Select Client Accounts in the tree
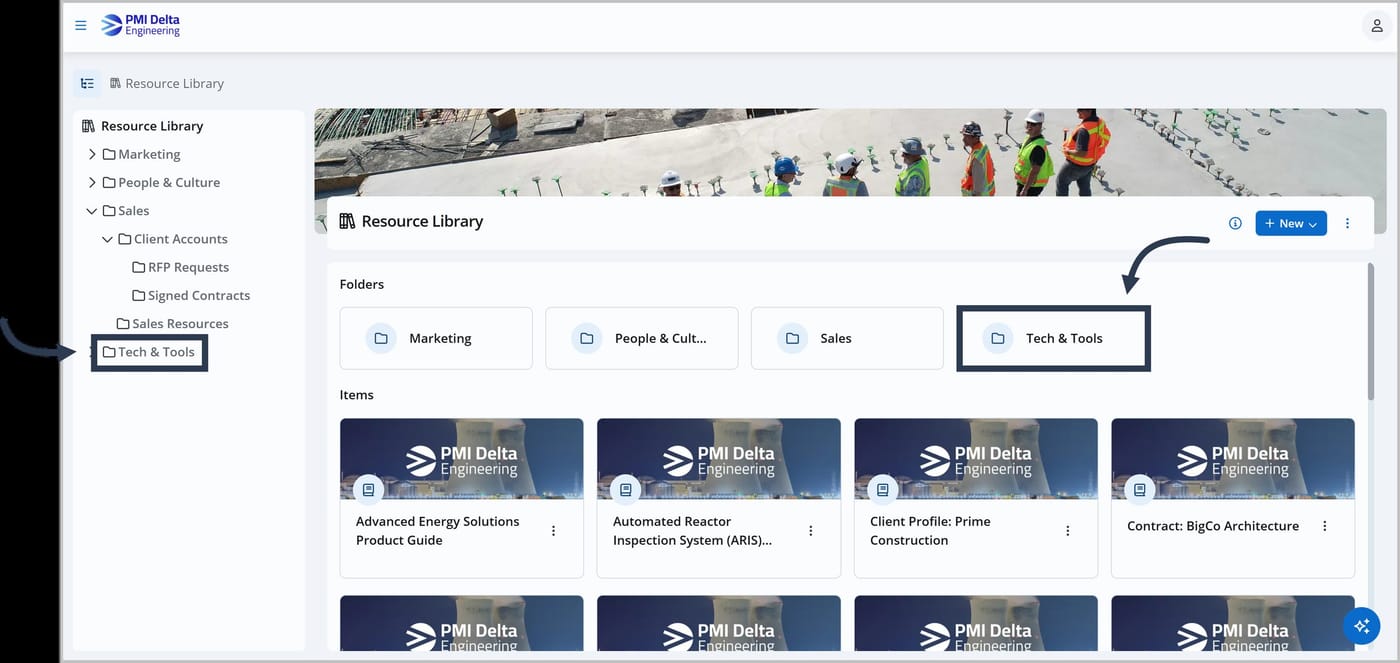The image size is (1400, 663). click(173, 239)
